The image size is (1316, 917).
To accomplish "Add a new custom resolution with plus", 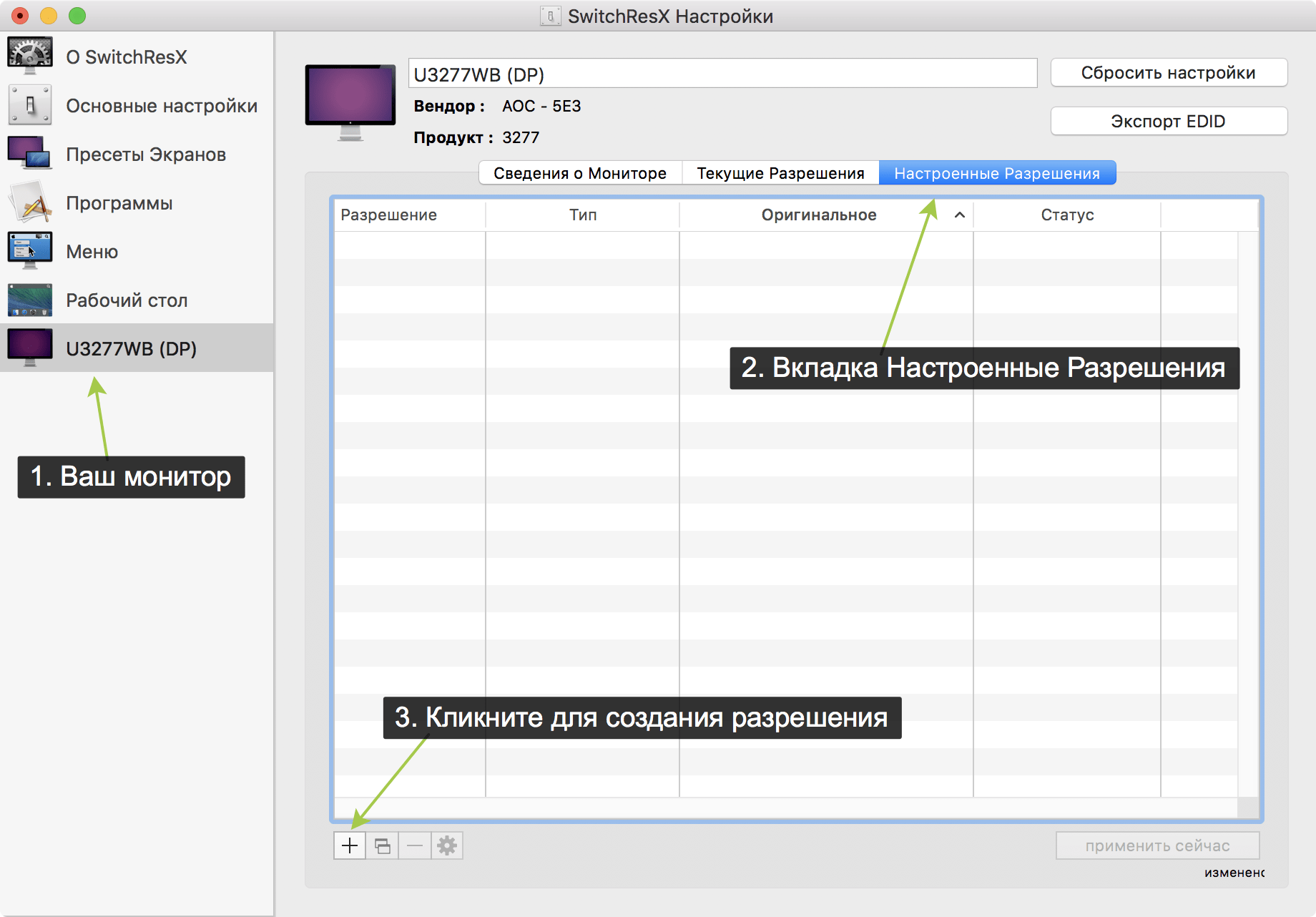I will click(x=350, y=845).
